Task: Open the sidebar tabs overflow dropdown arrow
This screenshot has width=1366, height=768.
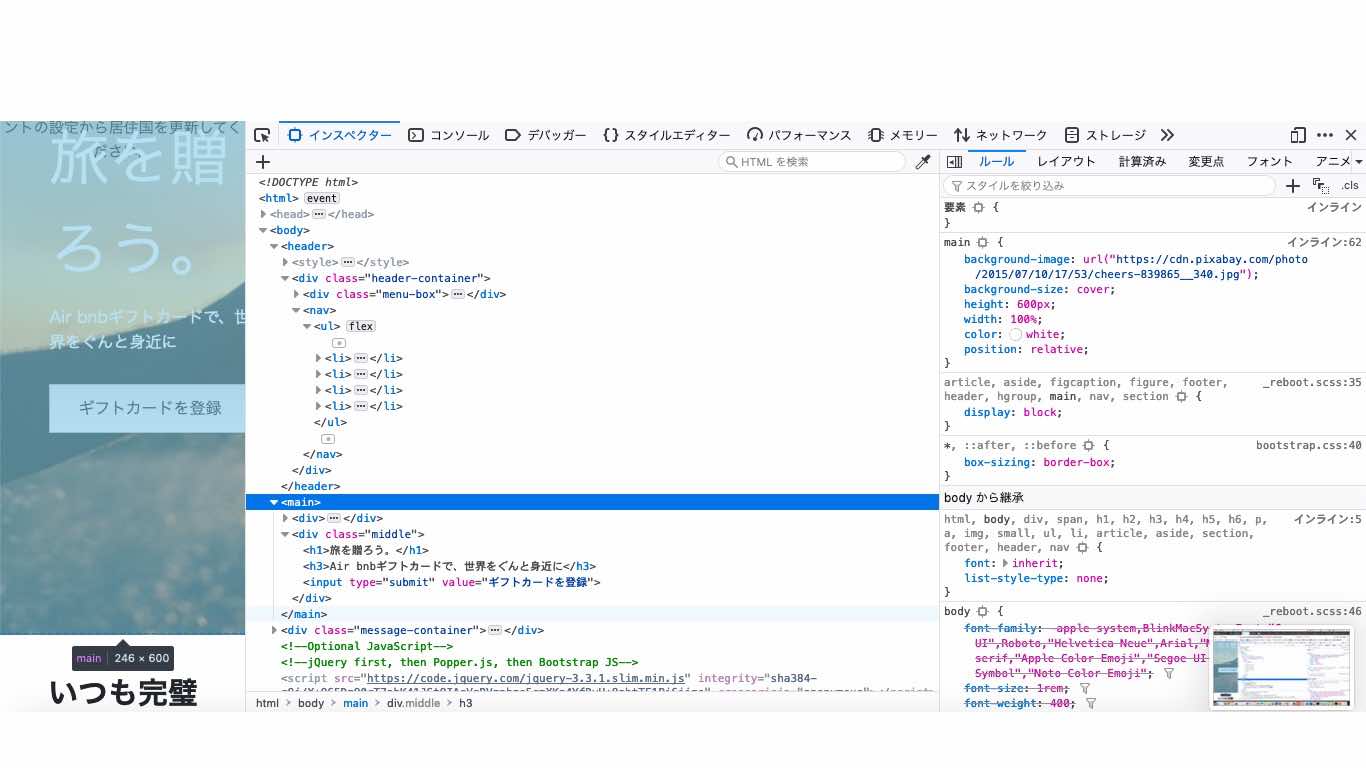Action: (x=1359, y=162)
